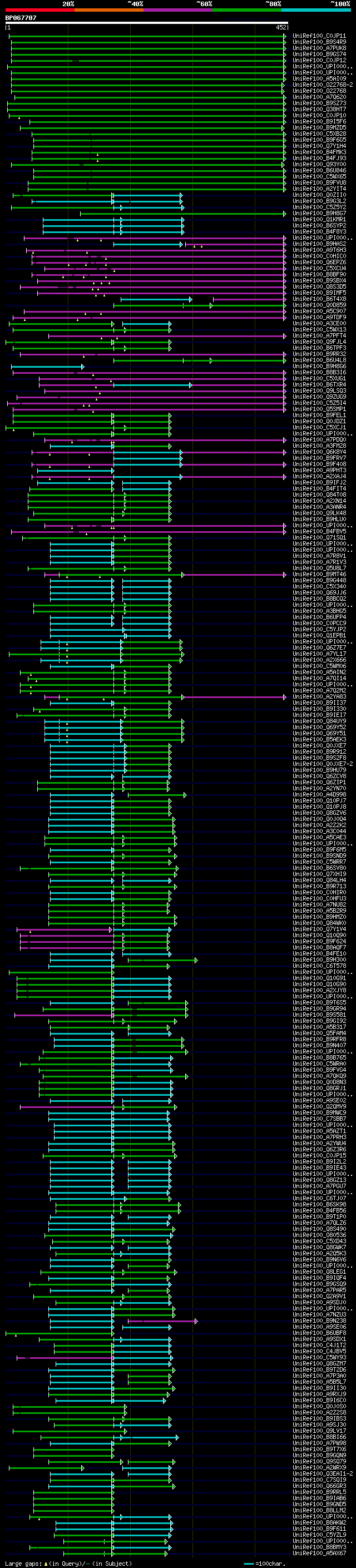Image resolution: width=356 pixels, height=1568 pixels.
Task: Click the green alignment bar for UniRef100_C0JP11
Action: 147,36
